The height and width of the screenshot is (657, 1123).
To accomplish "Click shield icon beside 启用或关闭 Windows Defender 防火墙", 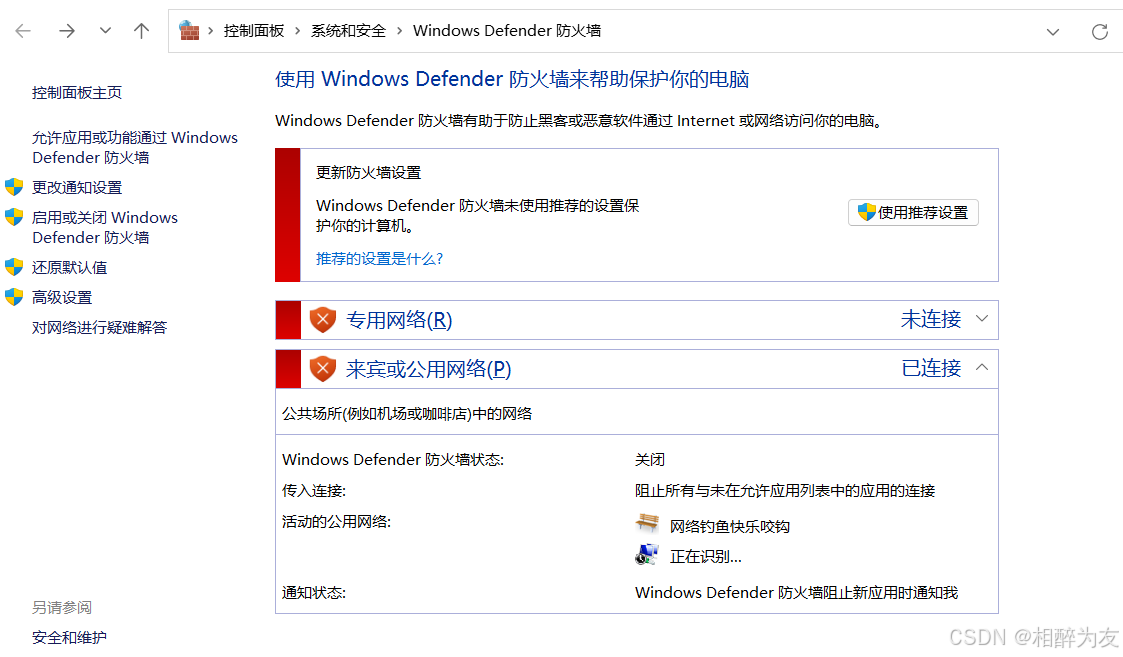I will pos(14,217).
